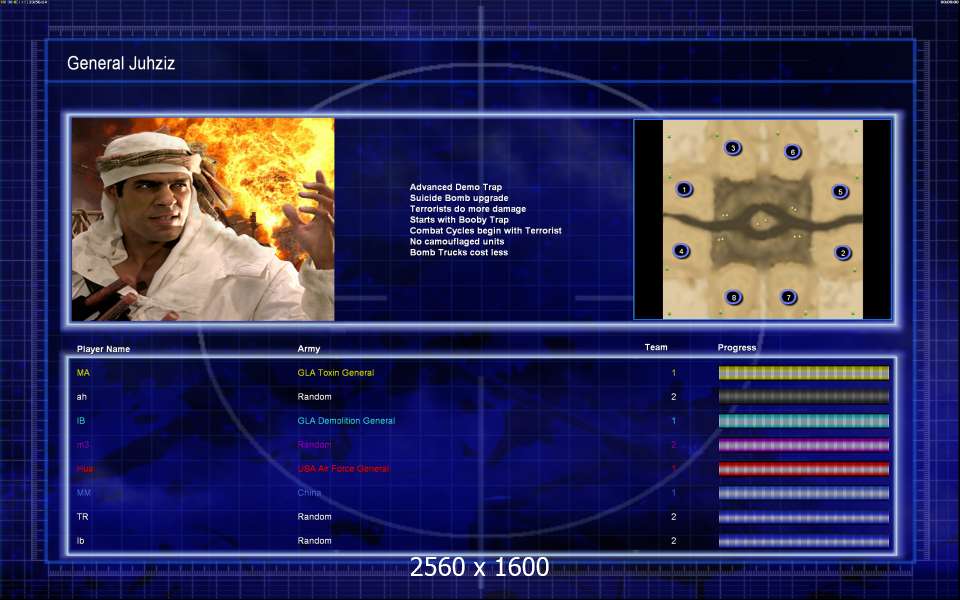Click the Advanced Demo Trap ability line

pos(456,187)
